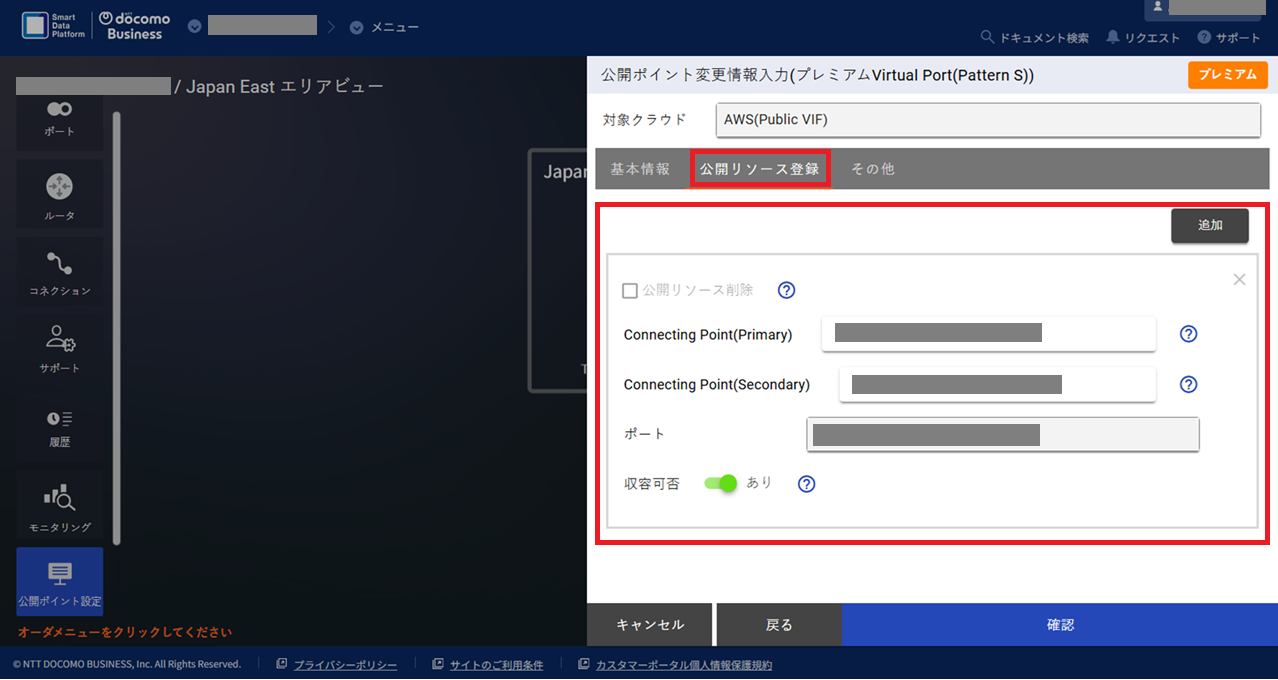Open the Connecting Point(Primary) selection field

987,334
